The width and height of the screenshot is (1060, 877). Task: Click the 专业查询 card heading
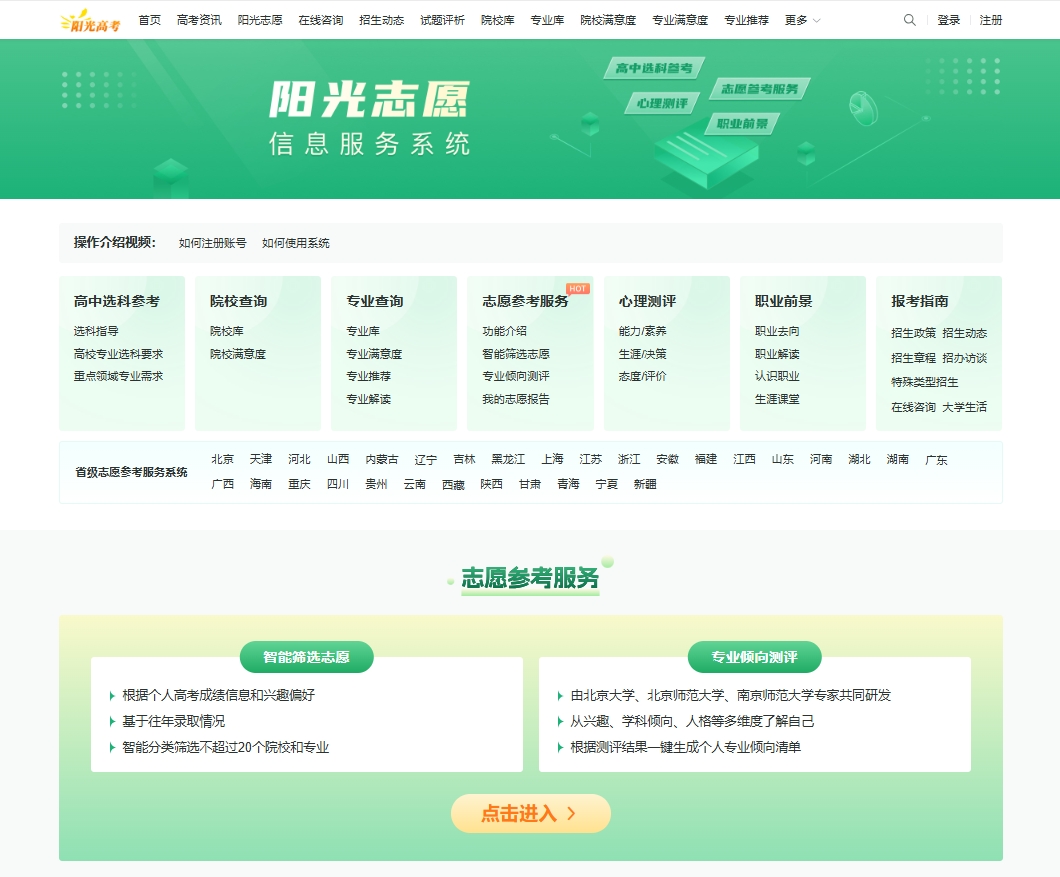375,301
